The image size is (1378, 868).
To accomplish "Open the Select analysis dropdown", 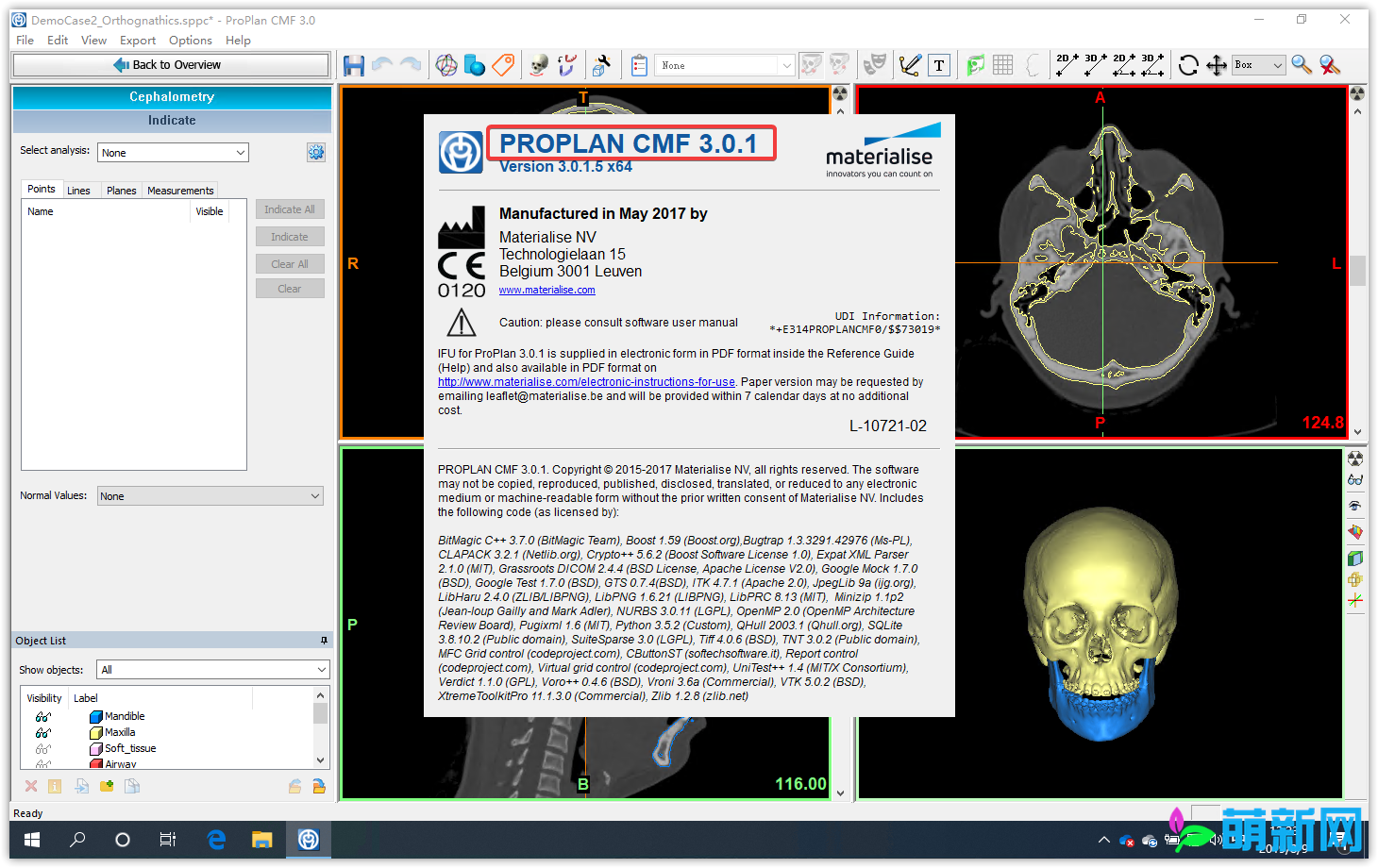I will tap(173, 151).
